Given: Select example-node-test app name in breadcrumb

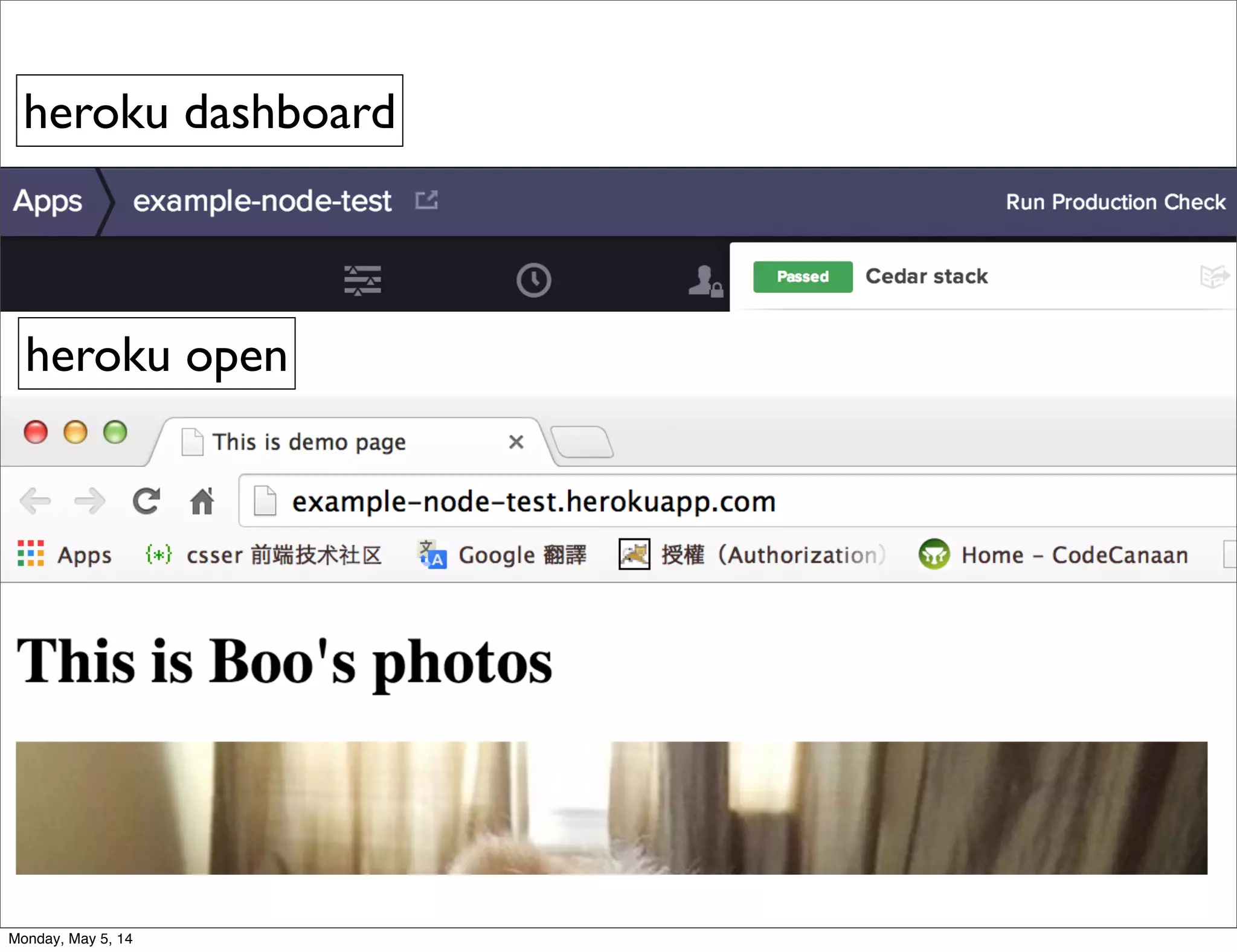Looking at the screenshot, I should coord(262,201).
